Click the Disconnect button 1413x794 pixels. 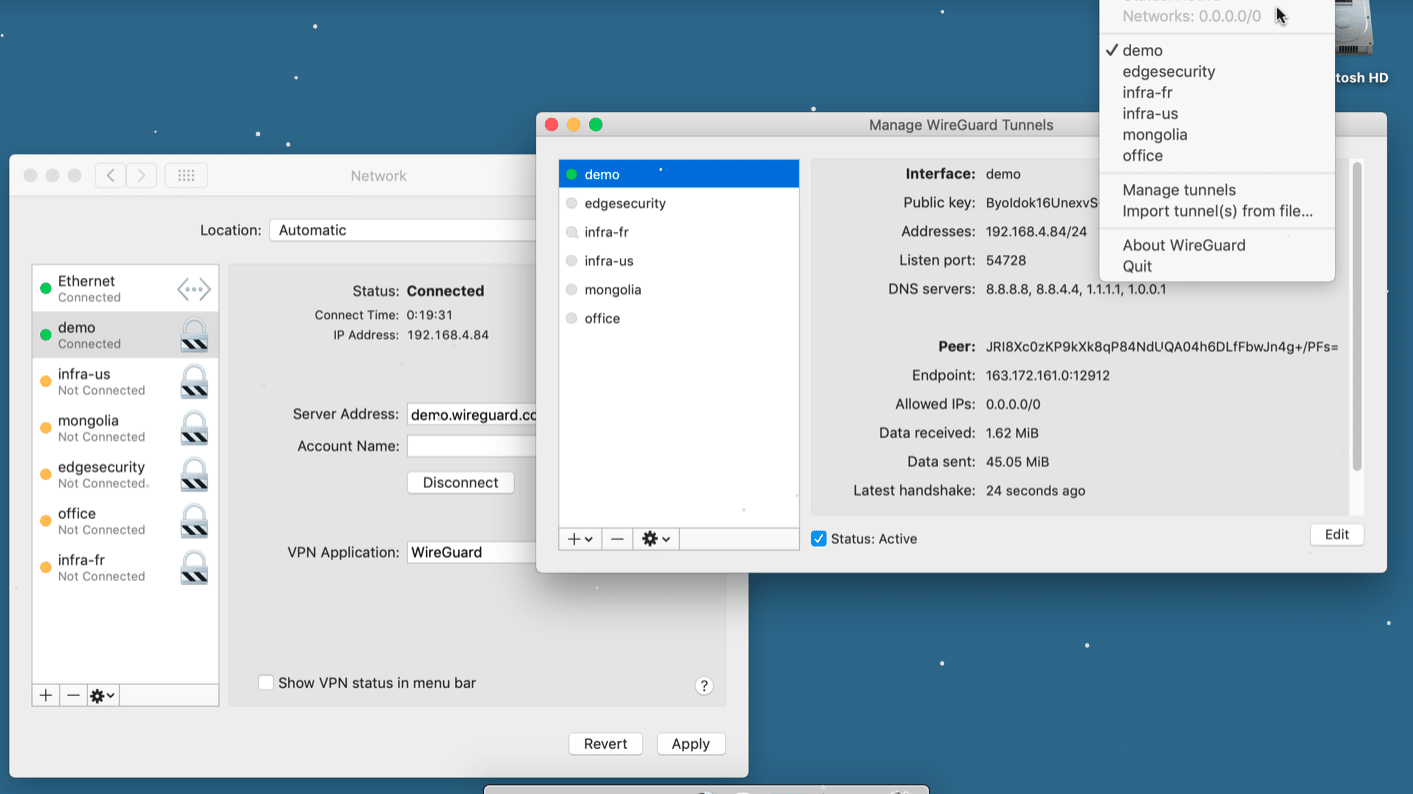pyautogui.click(x=460, y=482)
